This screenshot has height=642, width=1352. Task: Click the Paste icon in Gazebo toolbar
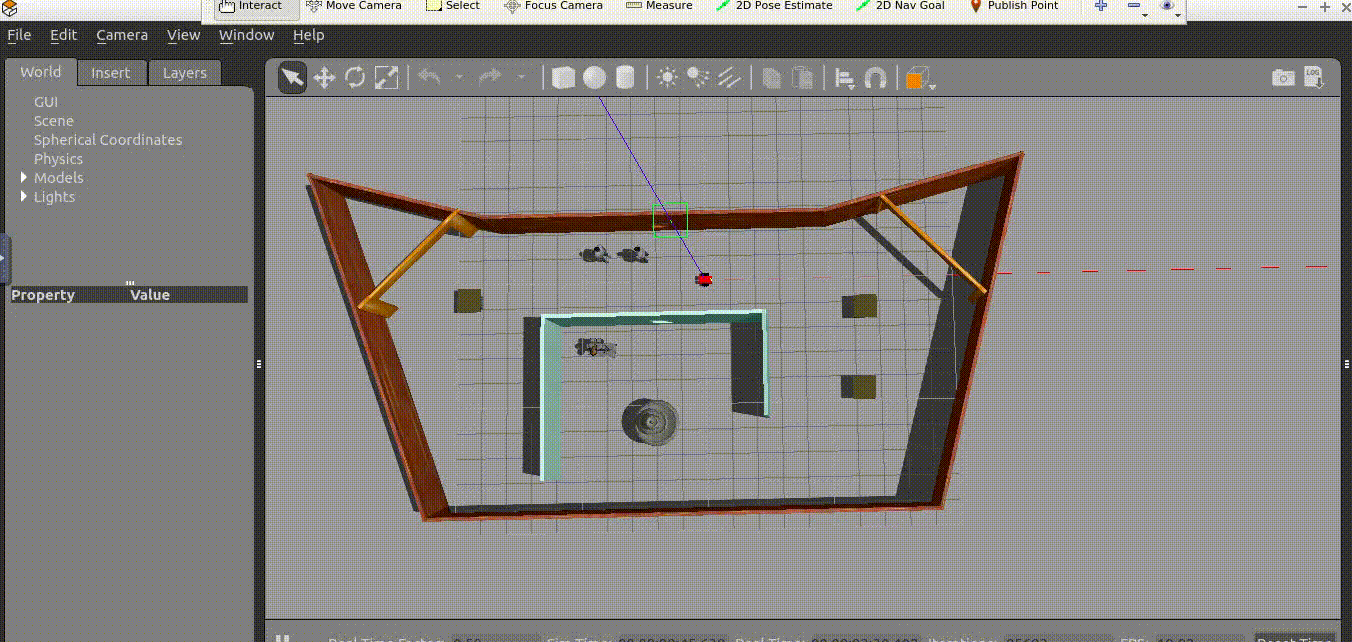[802, 78]
